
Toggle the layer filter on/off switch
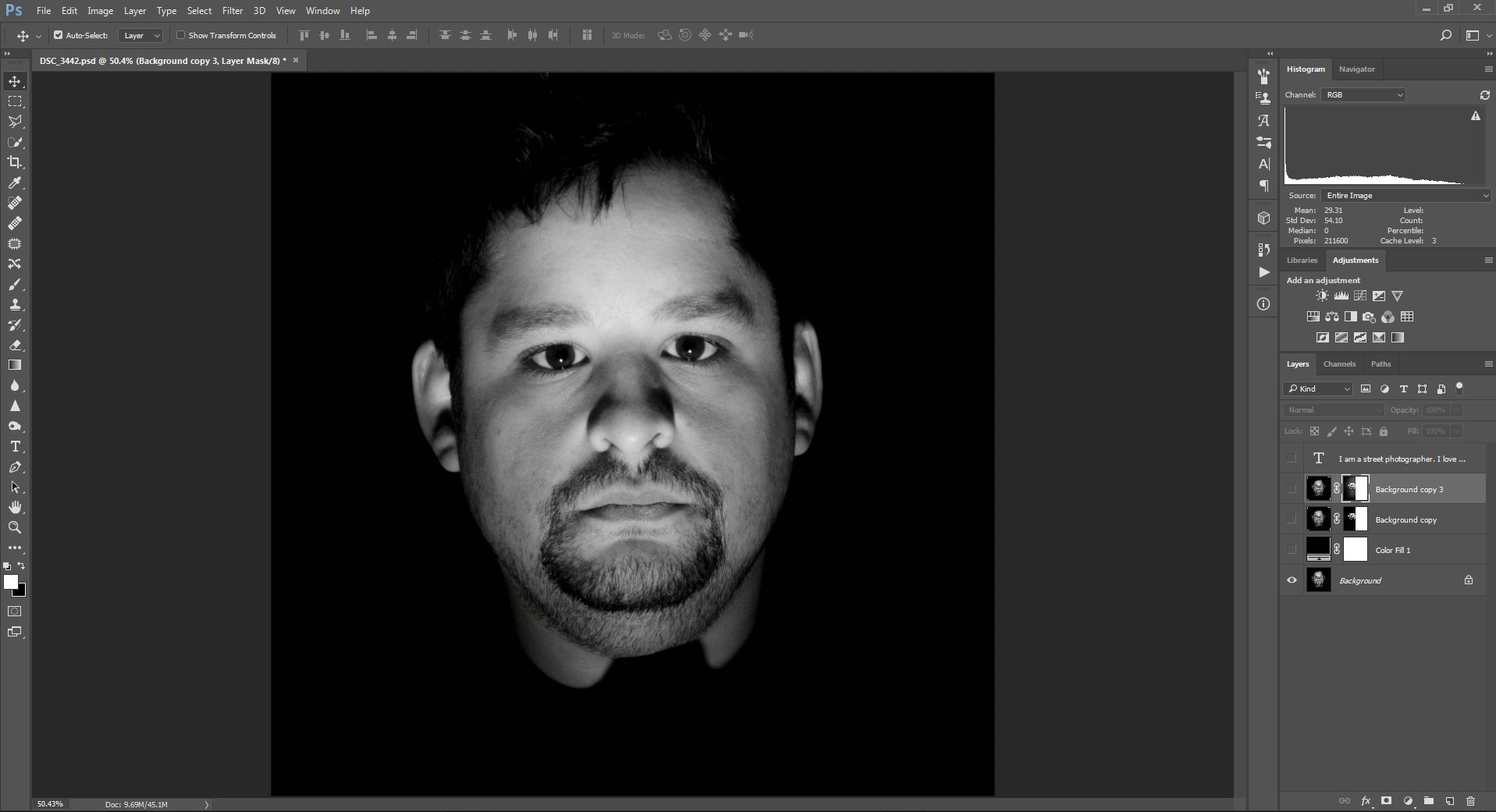(x=1459, y=388)
